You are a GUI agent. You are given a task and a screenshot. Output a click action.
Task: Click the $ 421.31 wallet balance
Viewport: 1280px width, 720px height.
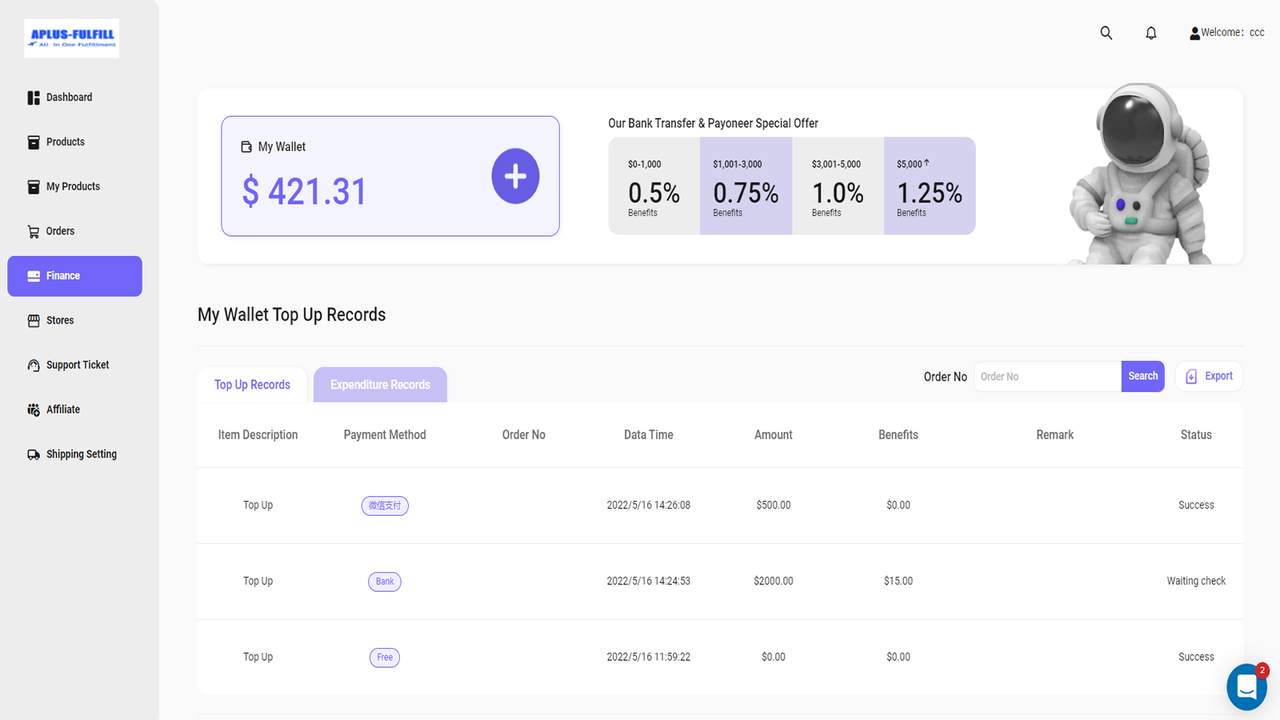point(305,191)
